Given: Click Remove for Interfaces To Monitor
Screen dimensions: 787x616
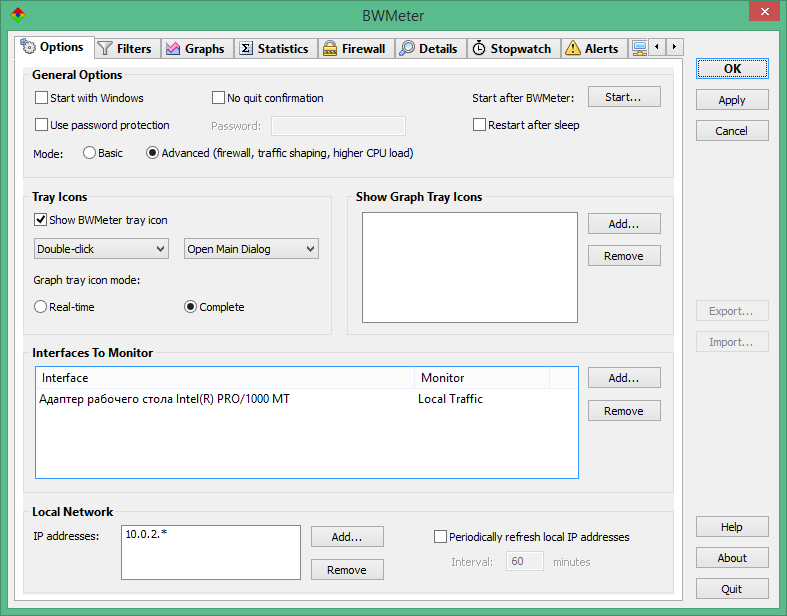Looking at the screenshot, I should pyautogui.click(x=624, y=411).
